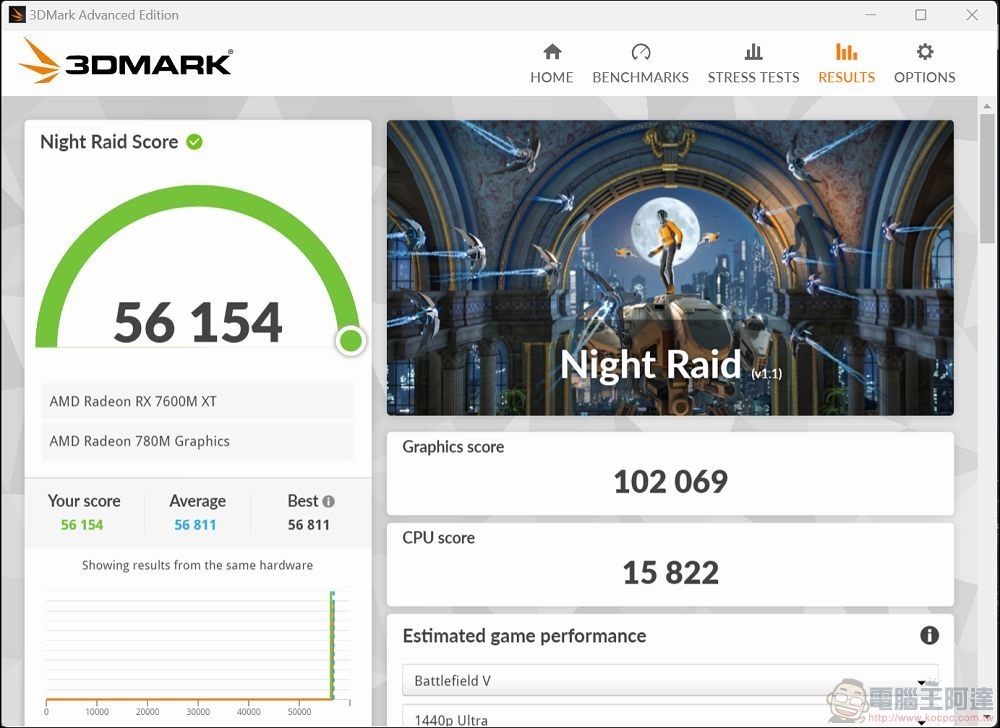
Task: Open the OPTIONS tab
Action: 925,64
